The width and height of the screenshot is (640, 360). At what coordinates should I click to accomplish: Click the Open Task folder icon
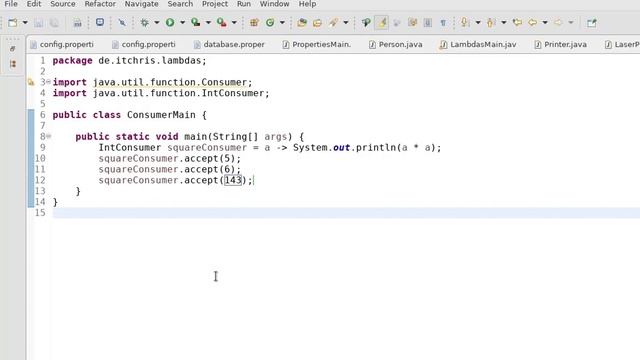tap(318, 23)
